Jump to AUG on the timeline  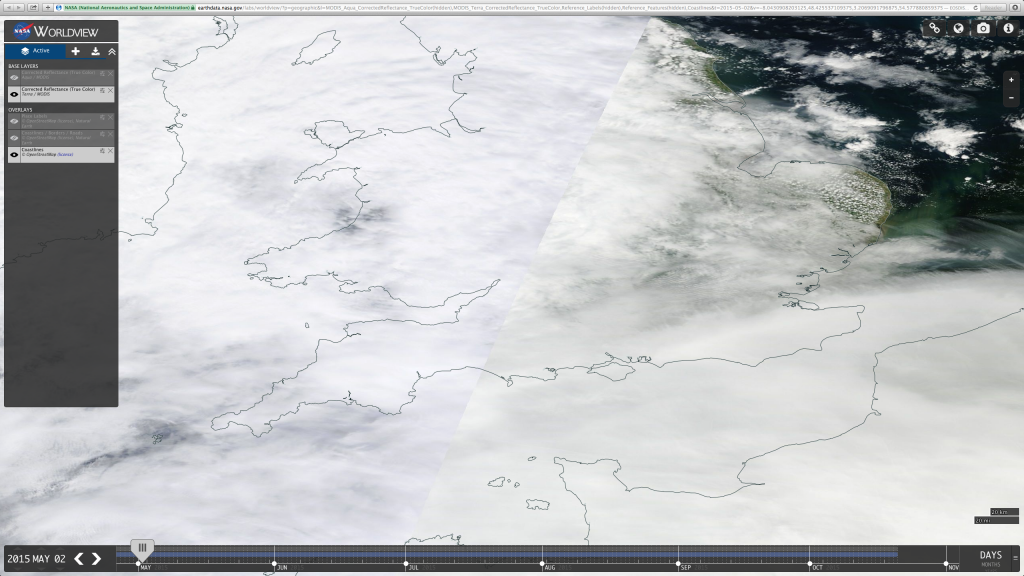550,568
